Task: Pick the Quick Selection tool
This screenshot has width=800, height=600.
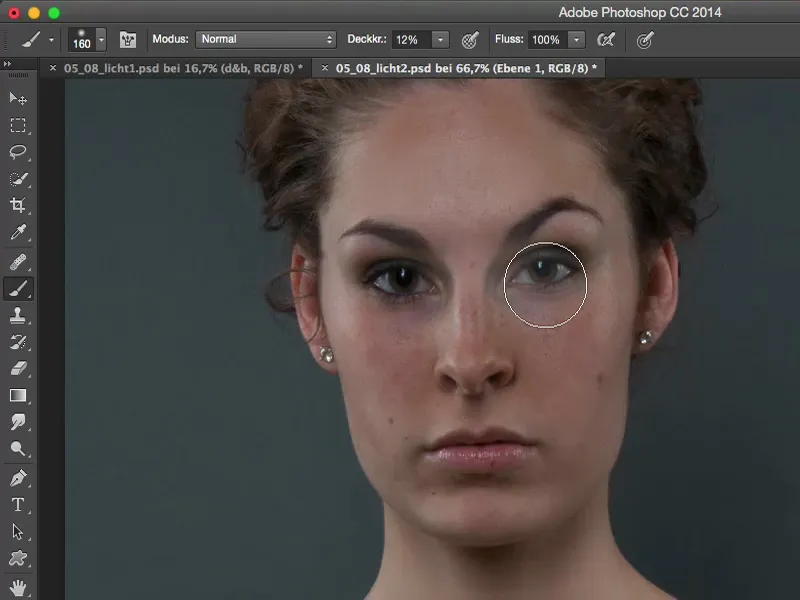Action: click(18, 179)
